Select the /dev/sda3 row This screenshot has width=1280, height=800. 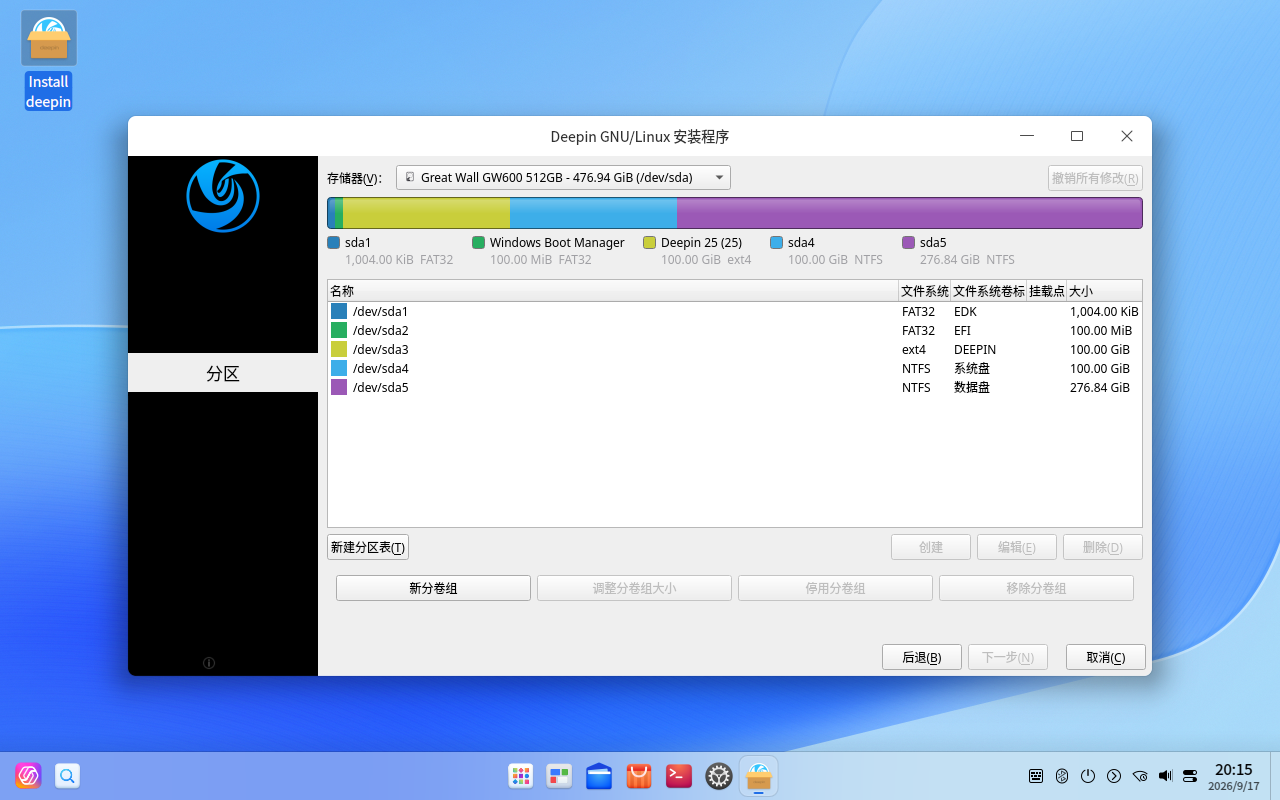coord(735,349)
